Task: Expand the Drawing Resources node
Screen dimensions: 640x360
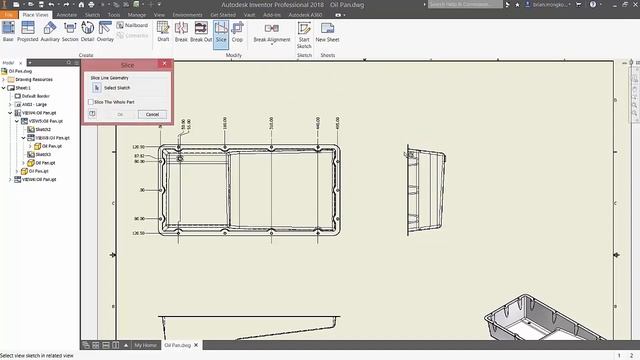Action: (4, 79)
